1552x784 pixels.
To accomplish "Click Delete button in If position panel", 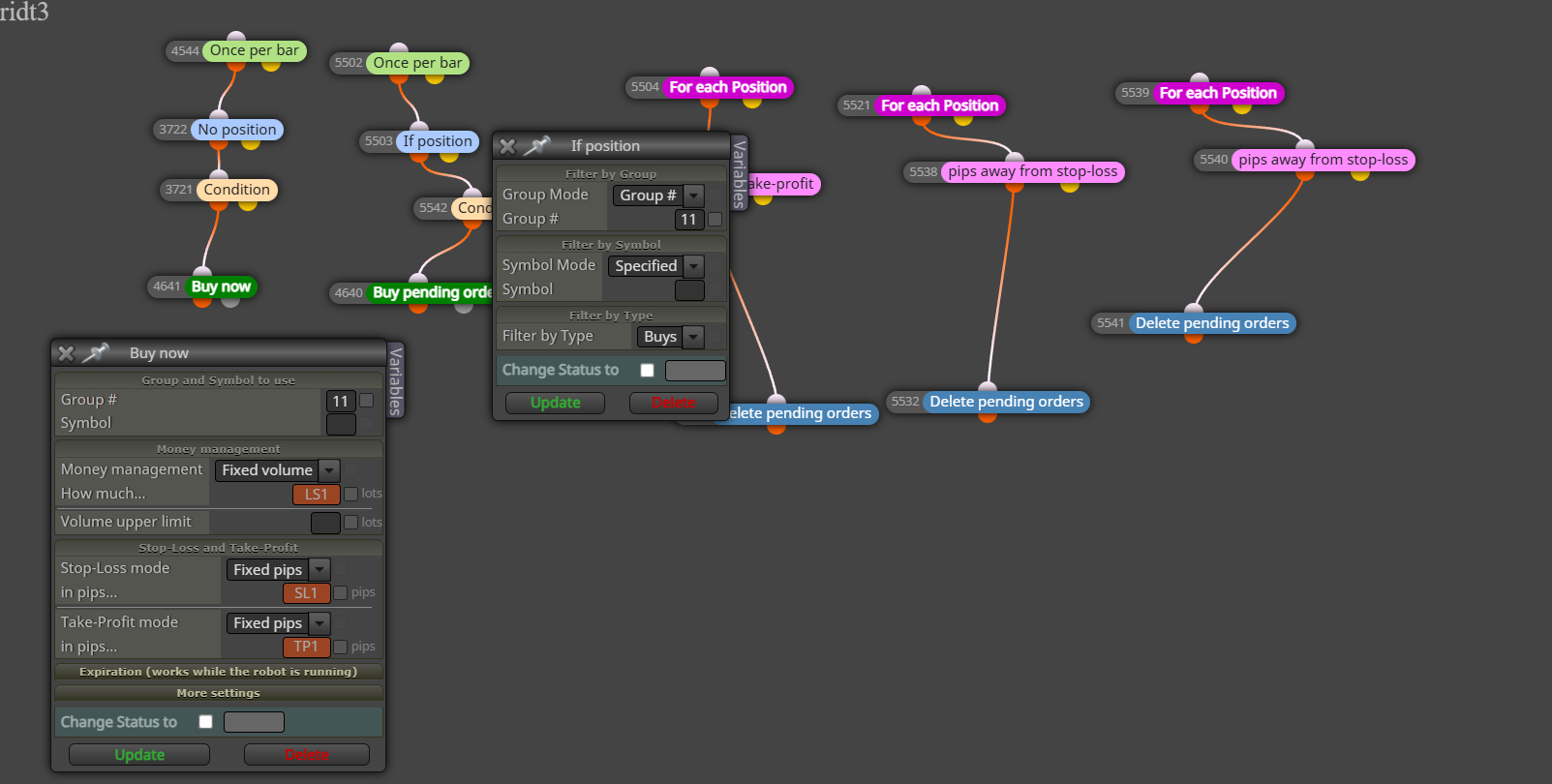I will pos(674,403).
